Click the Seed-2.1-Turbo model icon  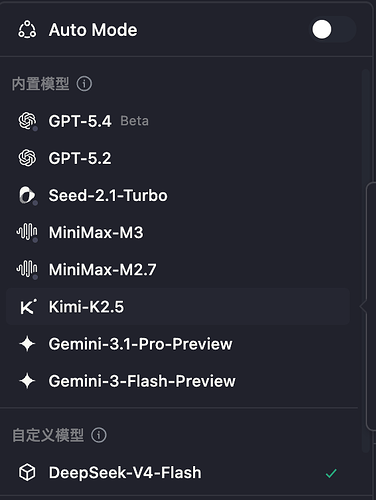(x=27, y=195)
